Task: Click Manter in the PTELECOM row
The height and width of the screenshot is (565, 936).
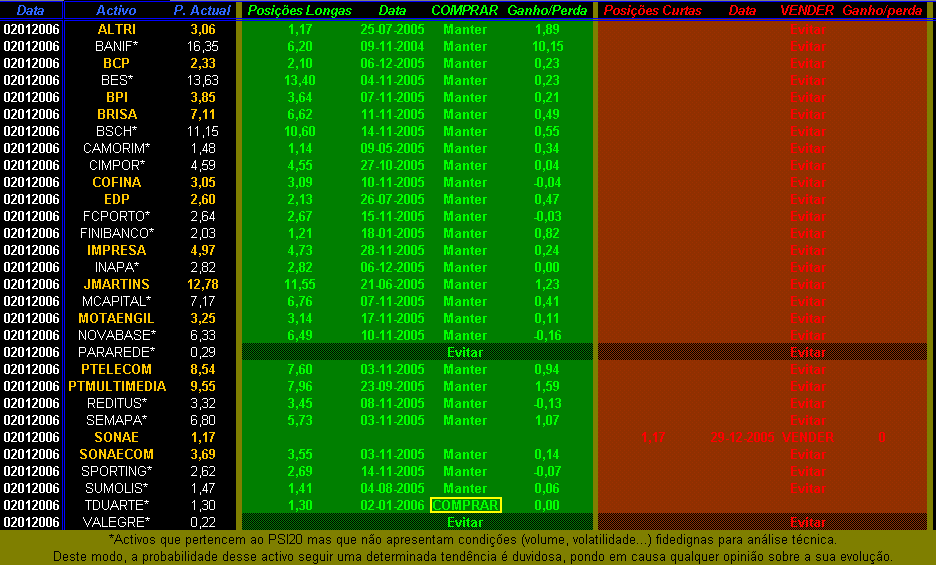Action: point(465,370)
